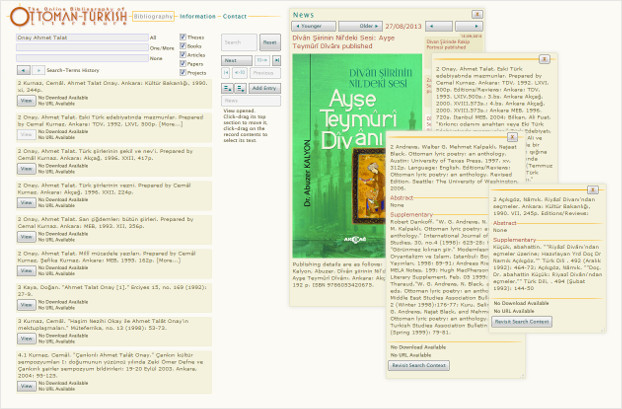View the Haşim Nezihi Okay mektuplaşmaları entry
Image resolution: width=622 pixels, height=409 pixels.
coord(27,338)
